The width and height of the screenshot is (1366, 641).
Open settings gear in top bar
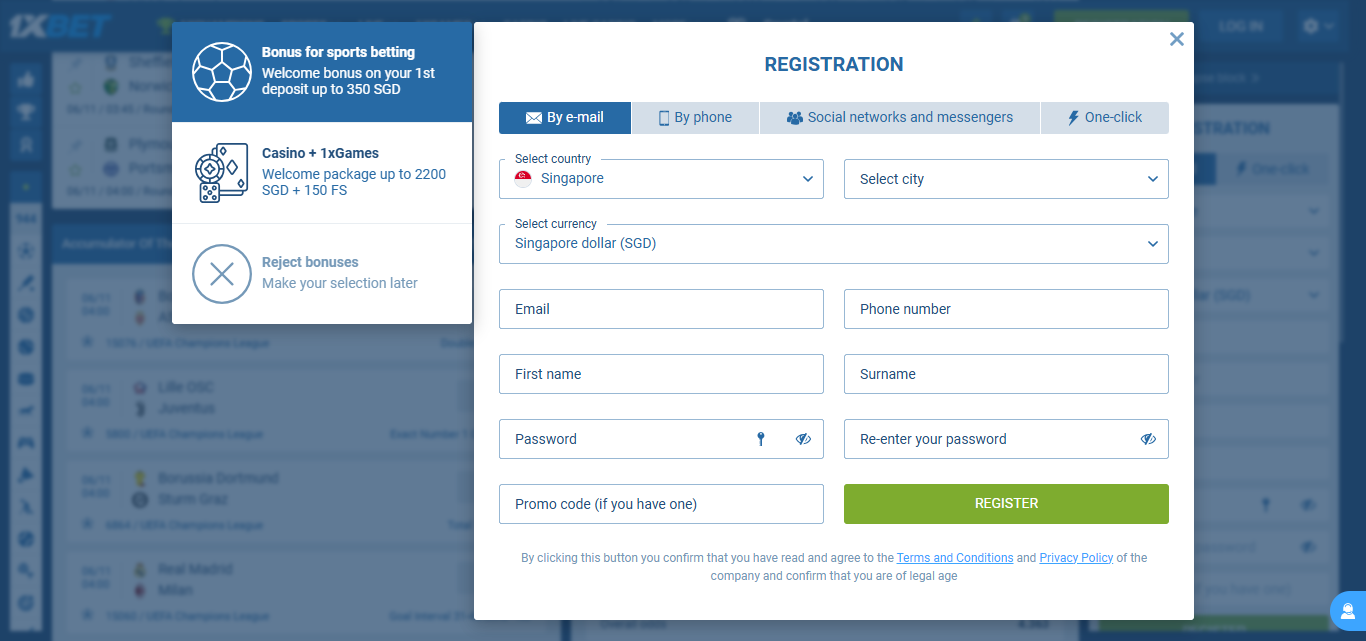coord(1311,27)
